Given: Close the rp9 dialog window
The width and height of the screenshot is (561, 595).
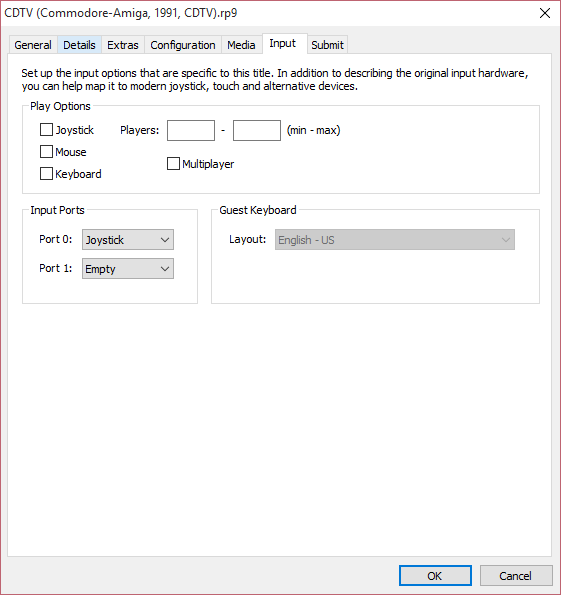Looking at the screenshot, I should 545,13.
